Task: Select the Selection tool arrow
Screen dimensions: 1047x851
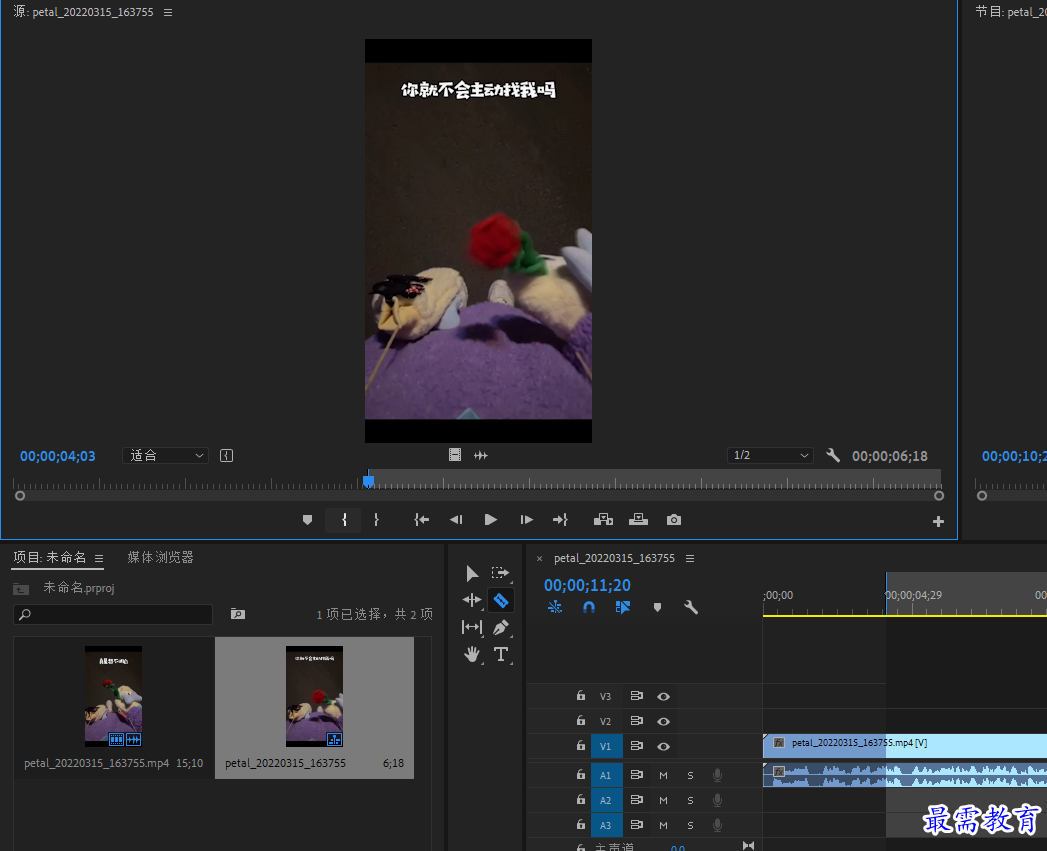Action: click(471, 573)
